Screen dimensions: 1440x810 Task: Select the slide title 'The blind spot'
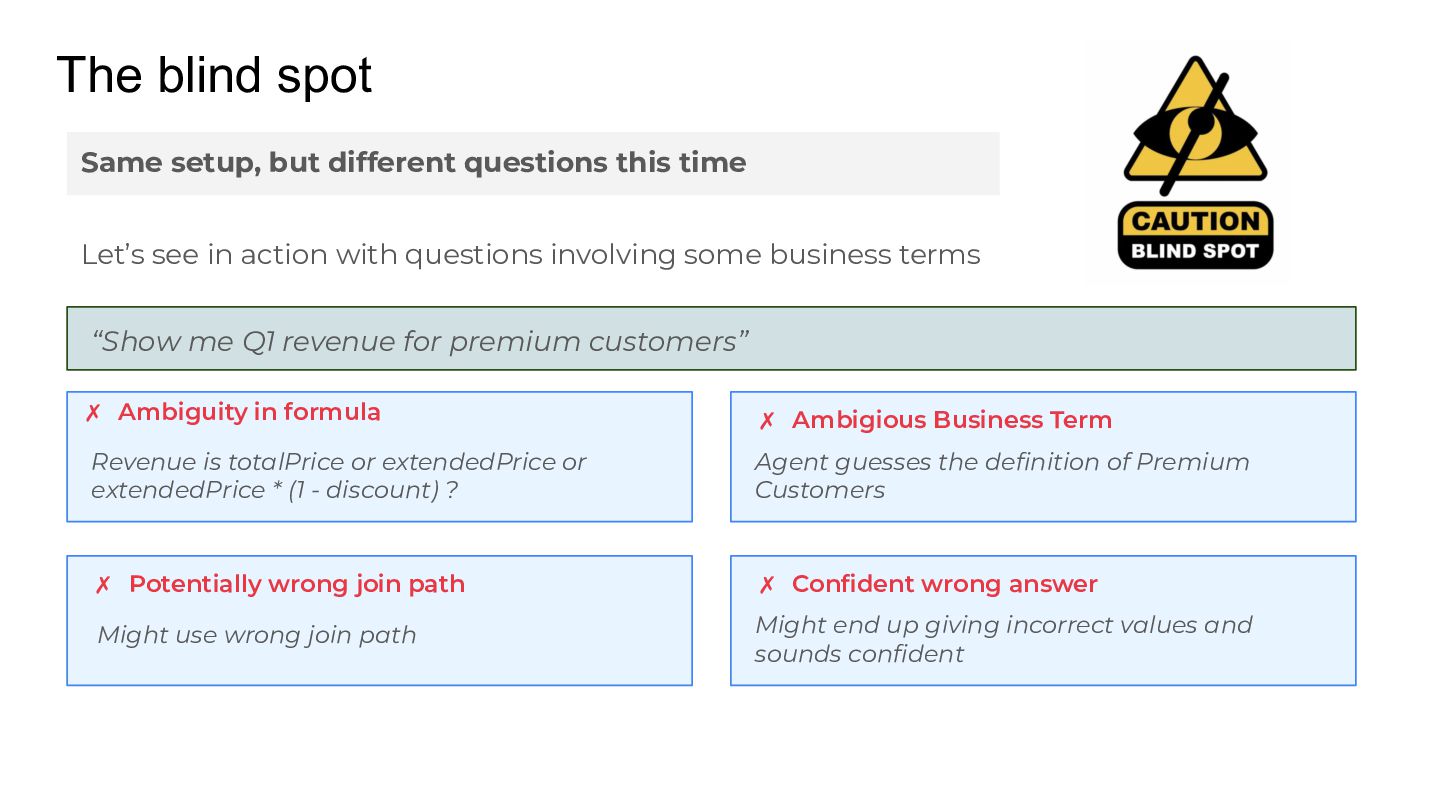click(x=215, y=75)
